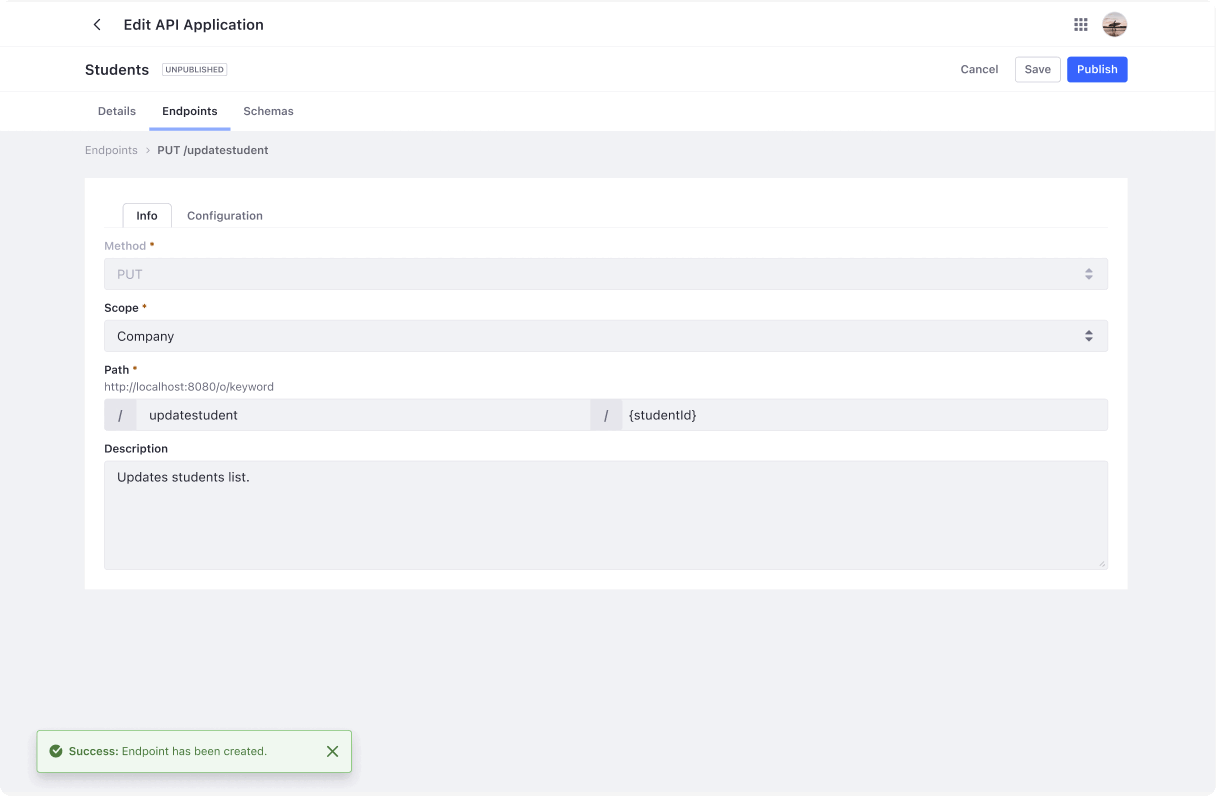1216x796 pixels.
Task: Click the {studentId} path parameter field
Action: point(863,415)
